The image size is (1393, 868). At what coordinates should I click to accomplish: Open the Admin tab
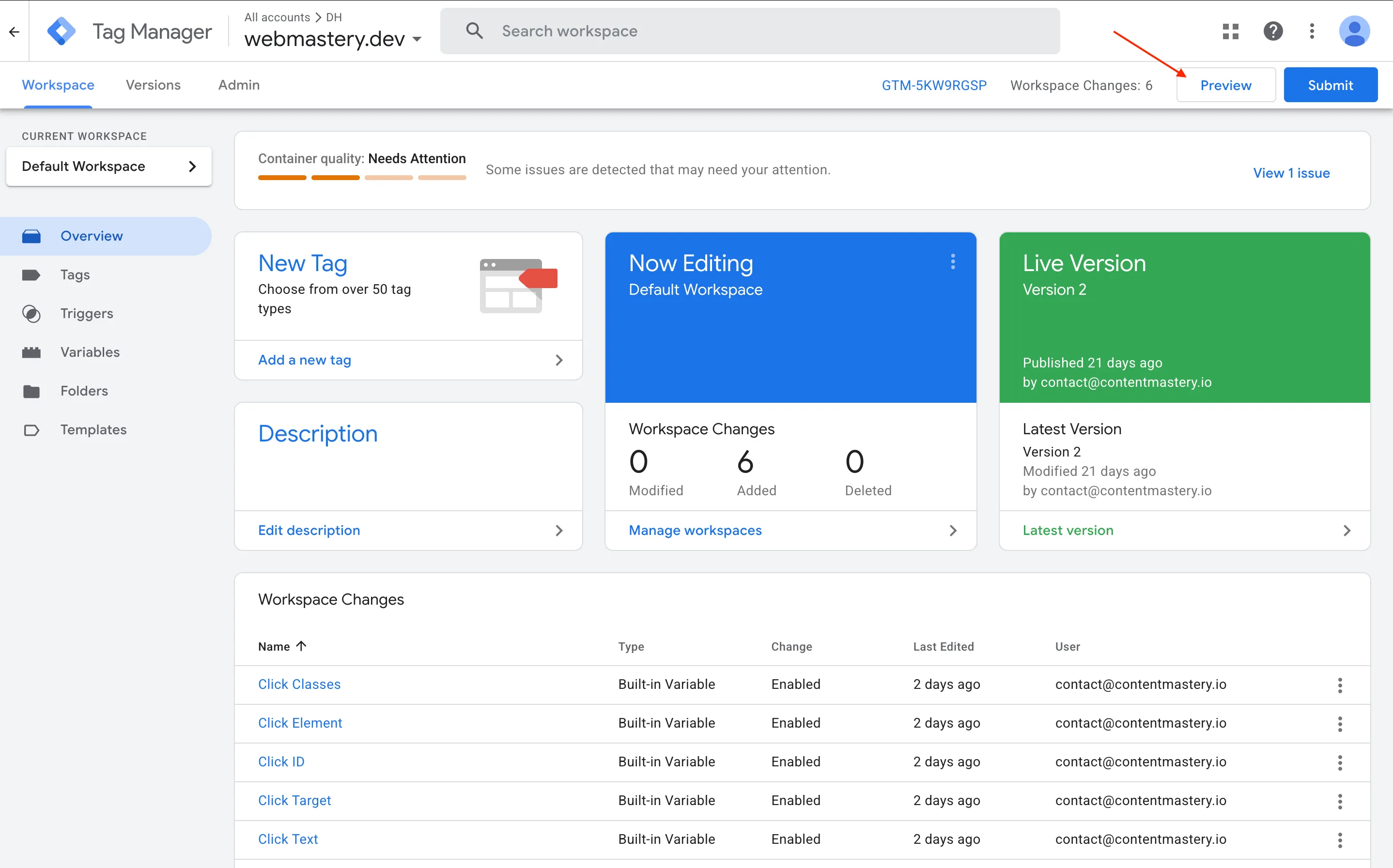coord(238,84)
